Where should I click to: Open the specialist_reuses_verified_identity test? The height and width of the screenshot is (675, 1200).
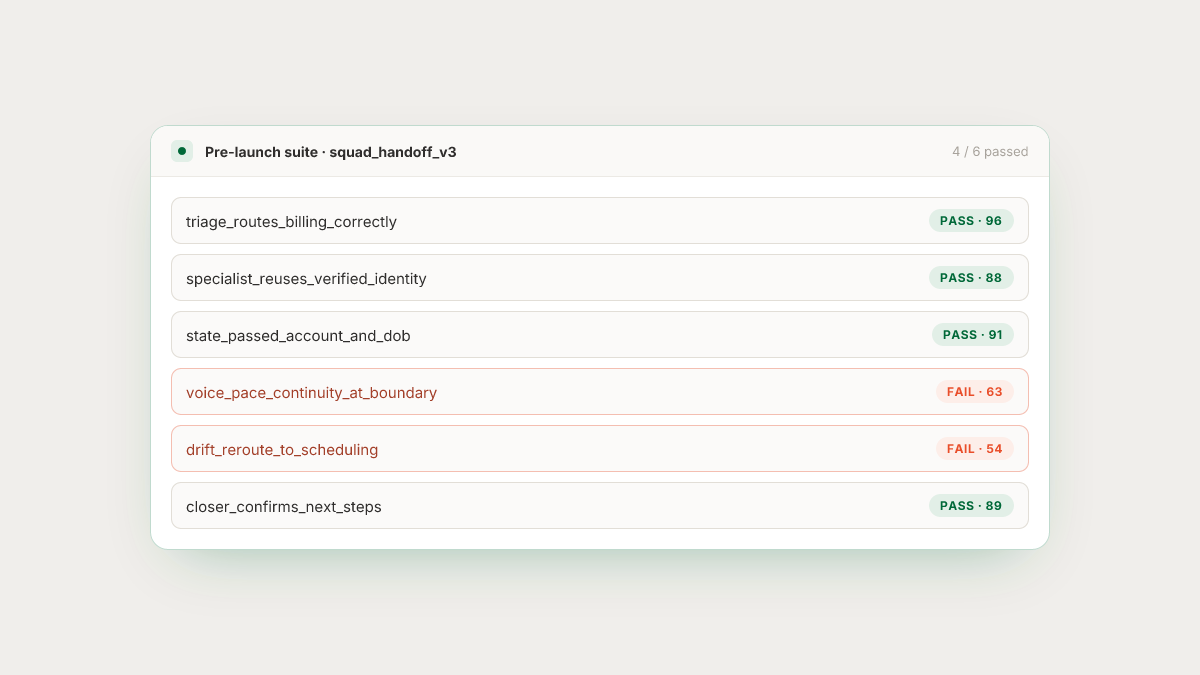pyautogui.click(x=600, y=278)
